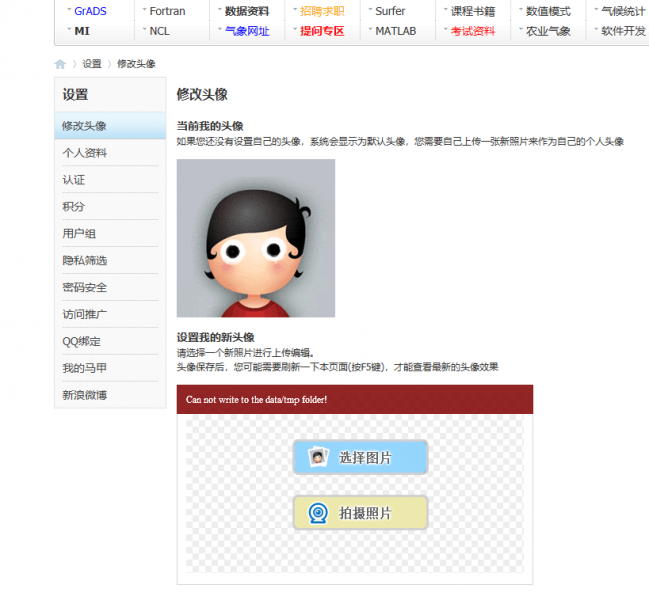
Task: Click the 拍摄照片 button label
Action: [365, 513]
